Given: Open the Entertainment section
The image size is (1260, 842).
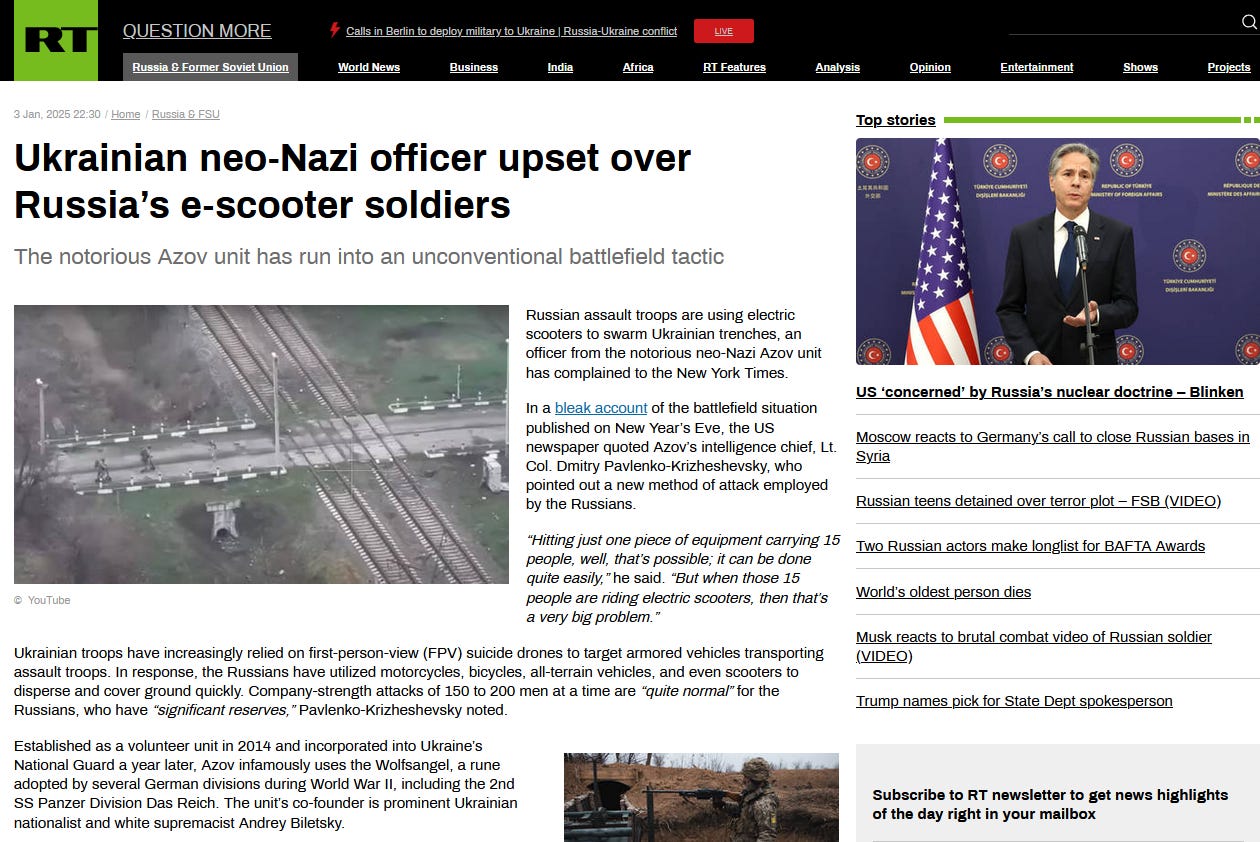Looking at the screenshot, I should [1037, 67].
